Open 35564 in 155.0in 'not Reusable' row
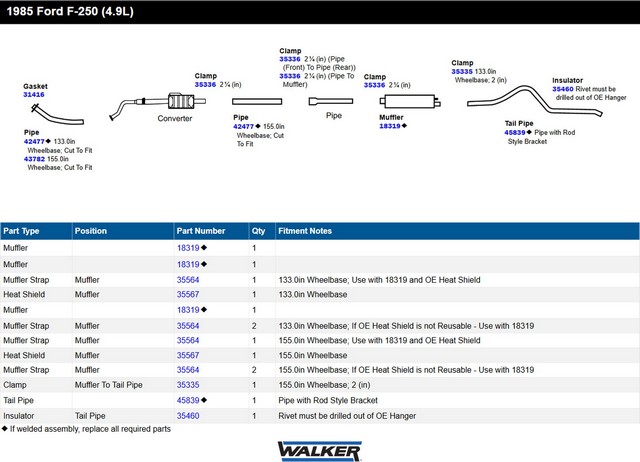This screenshot has width=640, height=462. coord(188,370)
